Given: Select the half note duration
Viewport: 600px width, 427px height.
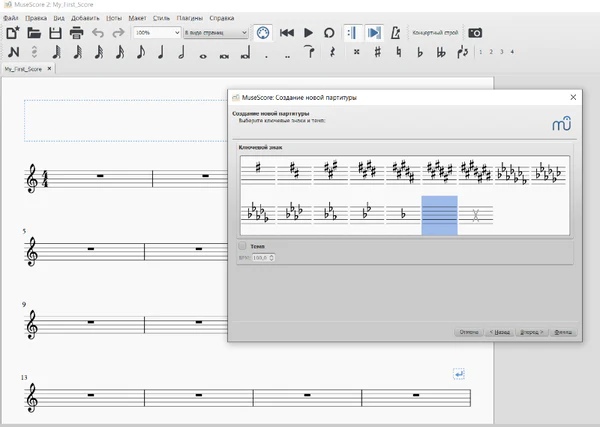Looking at the screenshot, I should point(182,52).
